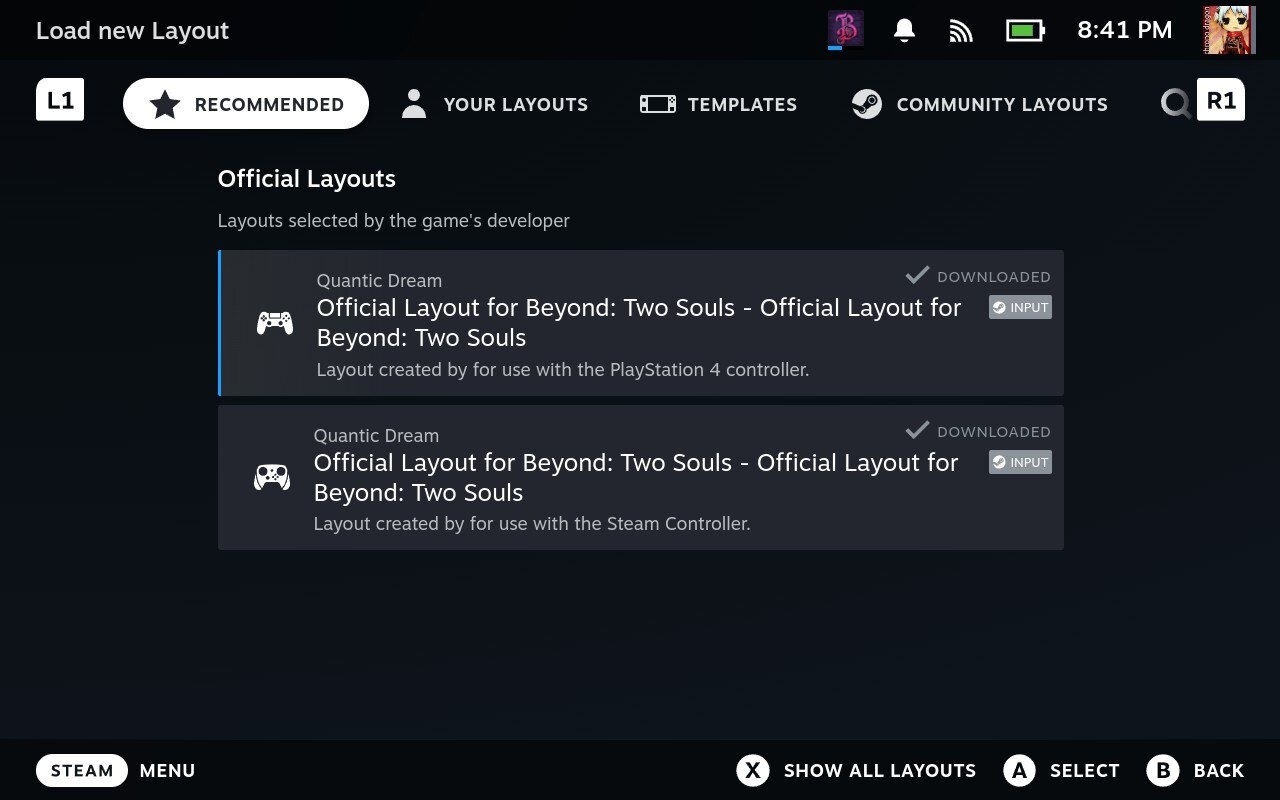This screenshot has width=1280, height=800.
Task: Select the PlayStation 4 controller official layout
Action: point(641,323)
